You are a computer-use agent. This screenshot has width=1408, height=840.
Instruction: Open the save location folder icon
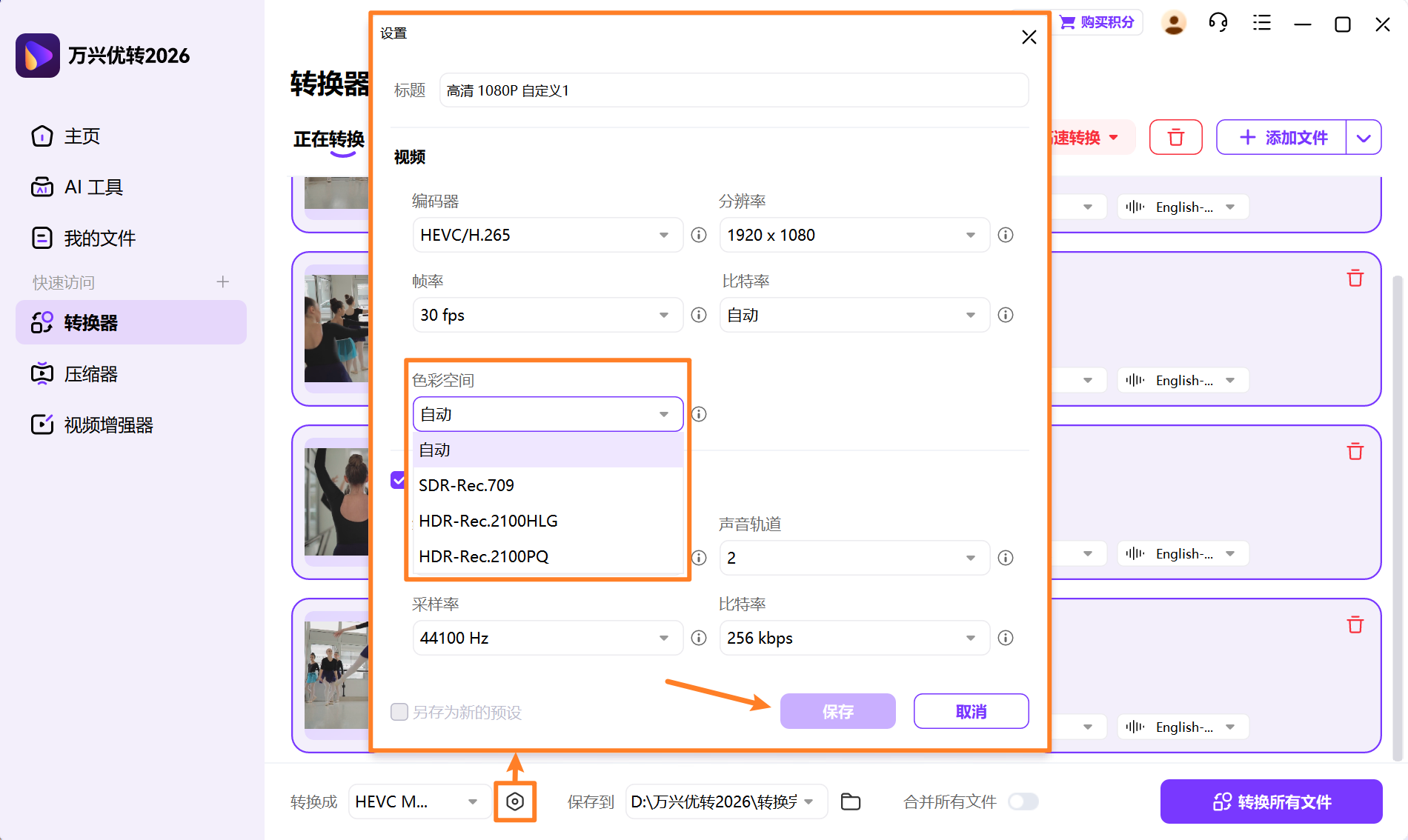pos(851,801)
